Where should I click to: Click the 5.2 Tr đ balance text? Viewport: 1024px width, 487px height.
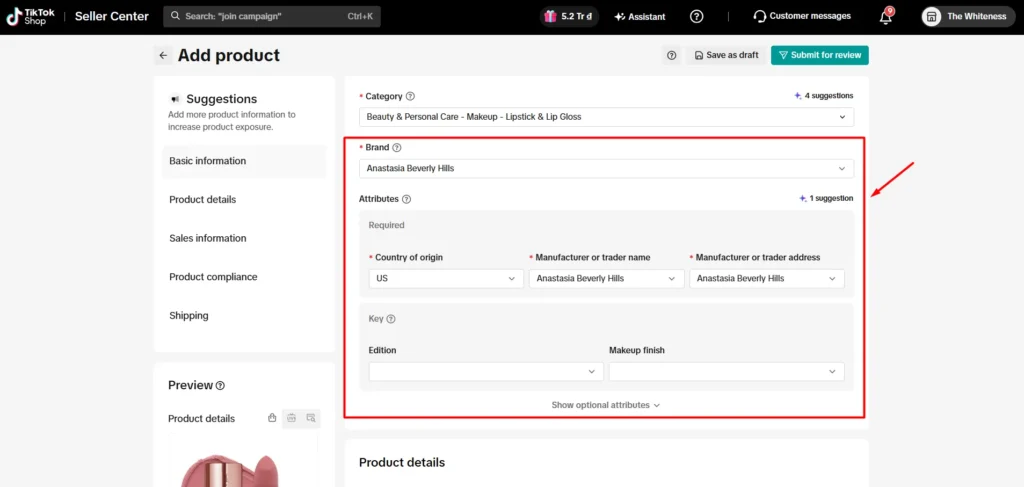577,16
